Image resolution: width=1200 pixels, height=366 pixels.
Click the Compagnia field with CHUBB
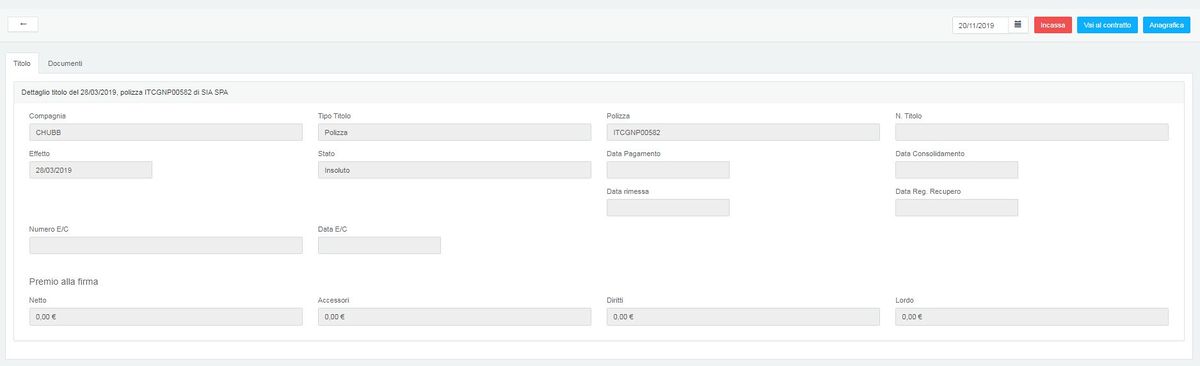coord(166,132)
